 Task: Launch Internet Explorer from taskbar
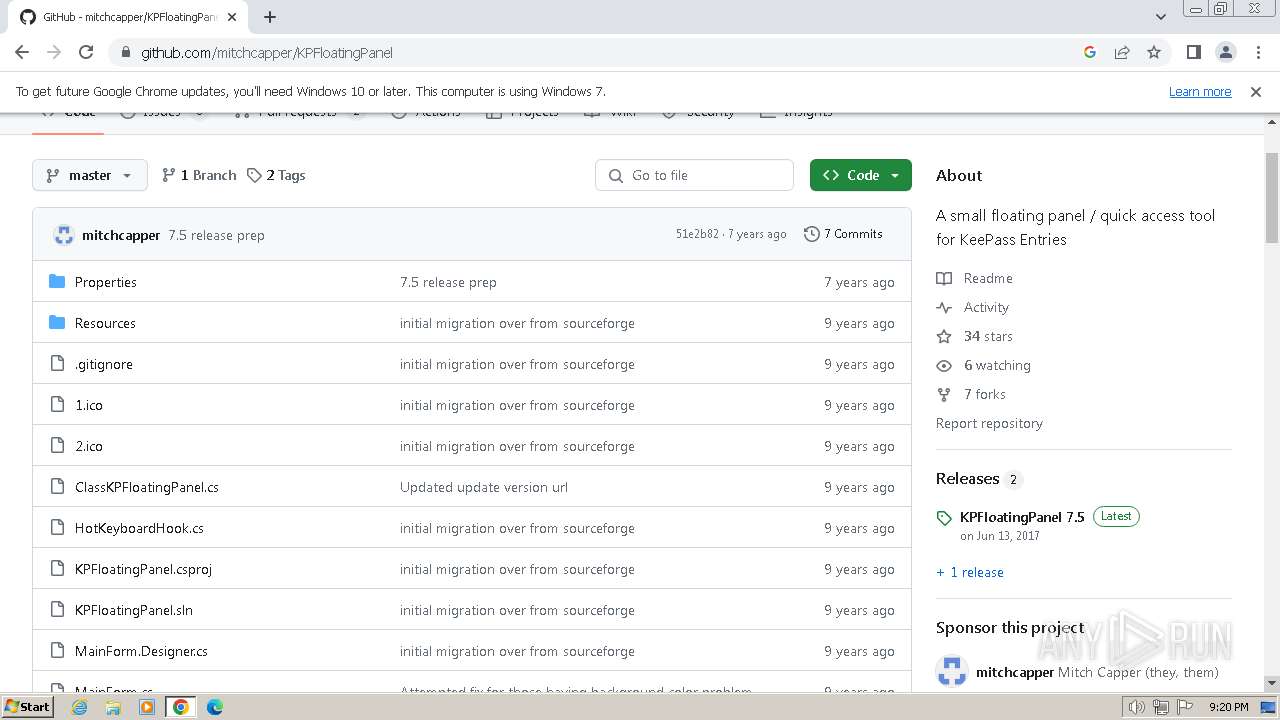point(80,707)
